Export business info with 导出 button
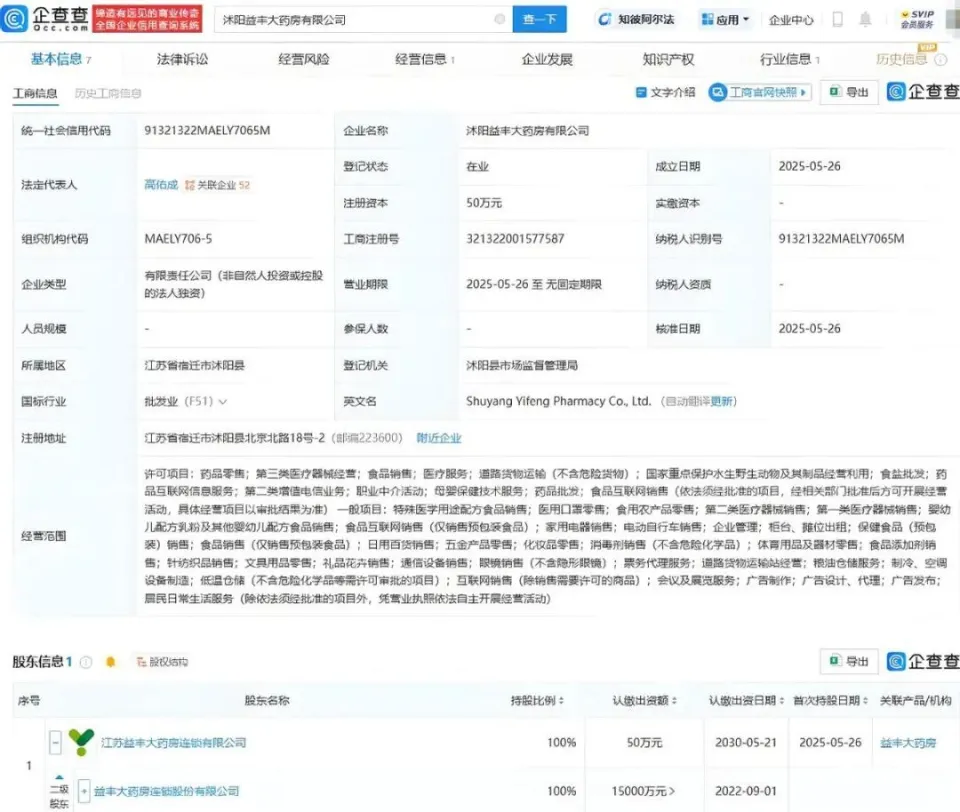 tap(849, 92)
